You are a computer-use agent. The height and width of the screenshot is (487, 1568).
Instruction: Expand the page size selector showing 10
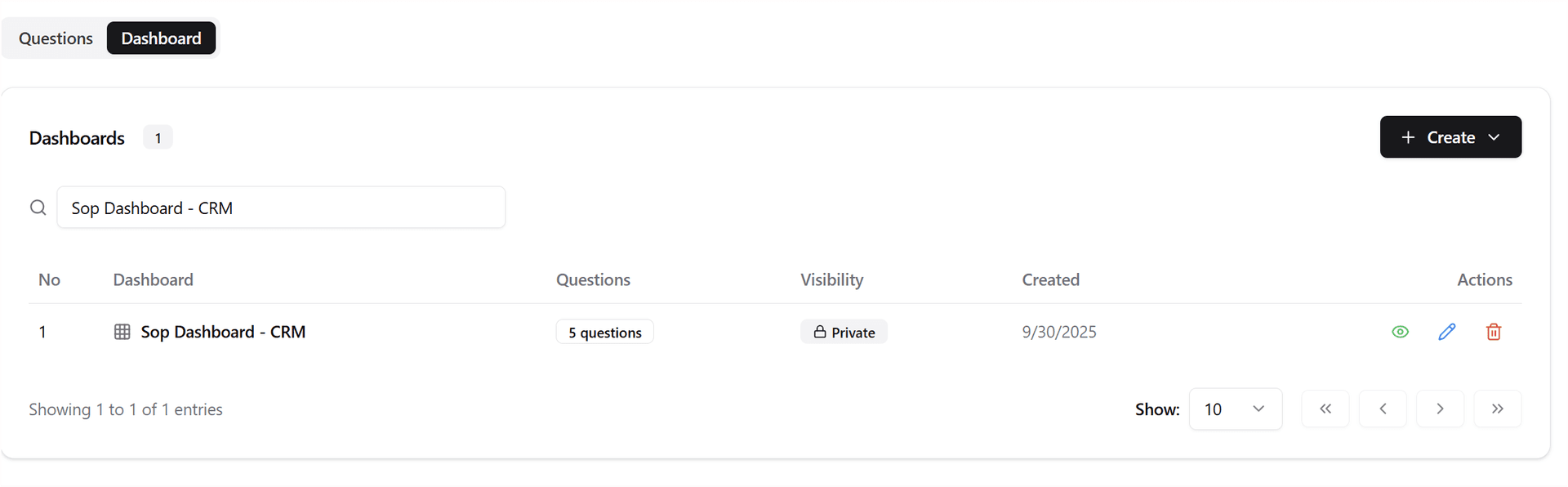tap(1235, 409)
